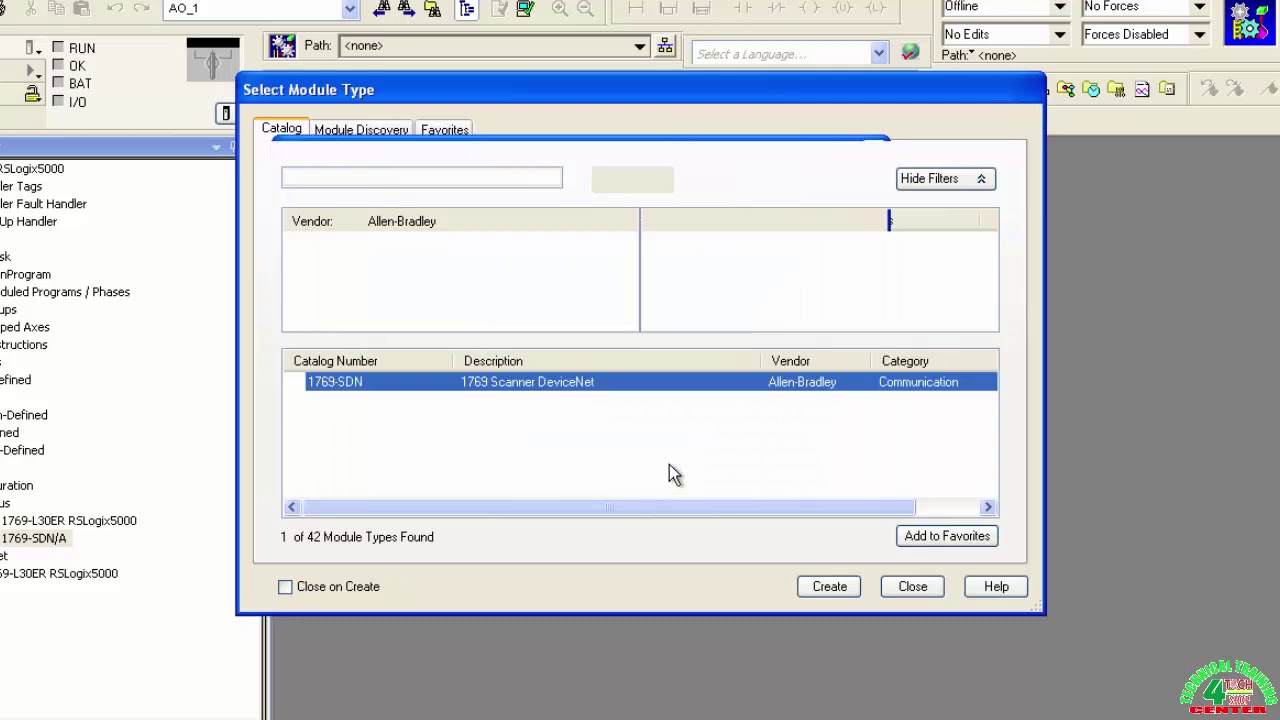Viewport: 1280px width, 720px height.
Task: Click the Copy icon in toolbar
Action: click(x=56, y=8)
